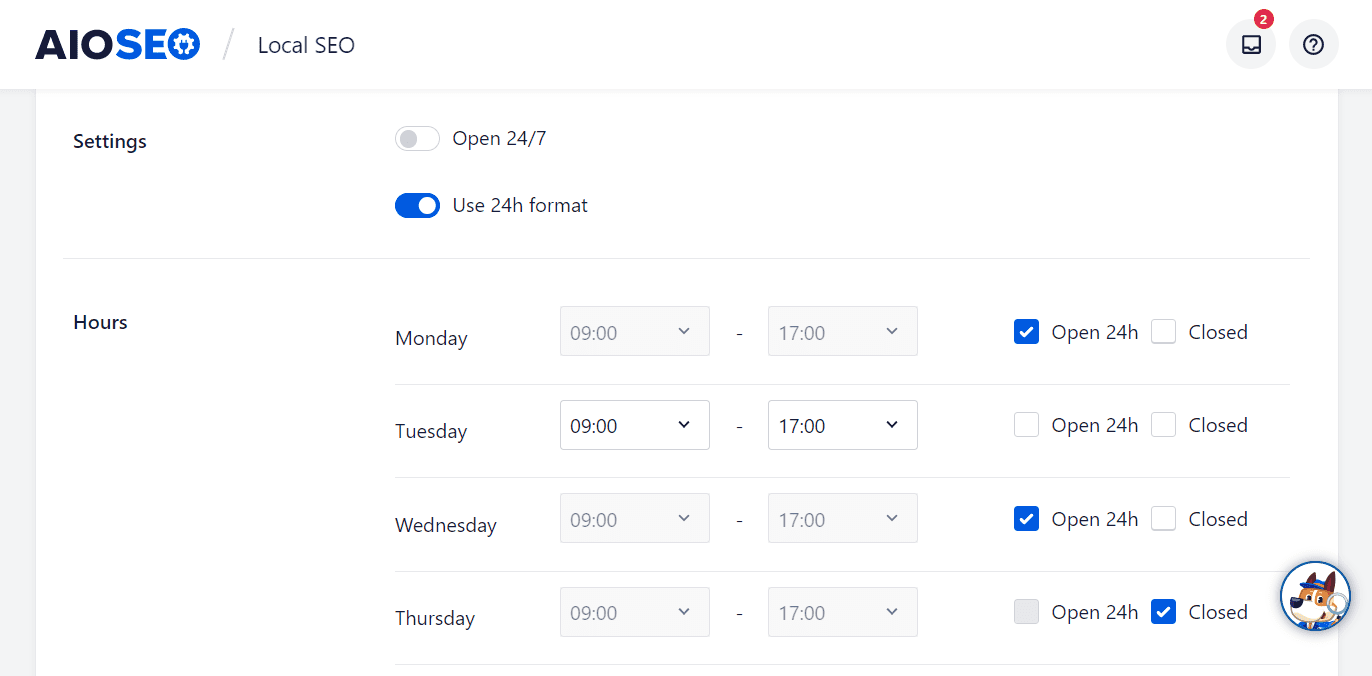Check Tuesday Open 24h checkbox
This screenshot has width=1372, height=676.
point(1026,425)
